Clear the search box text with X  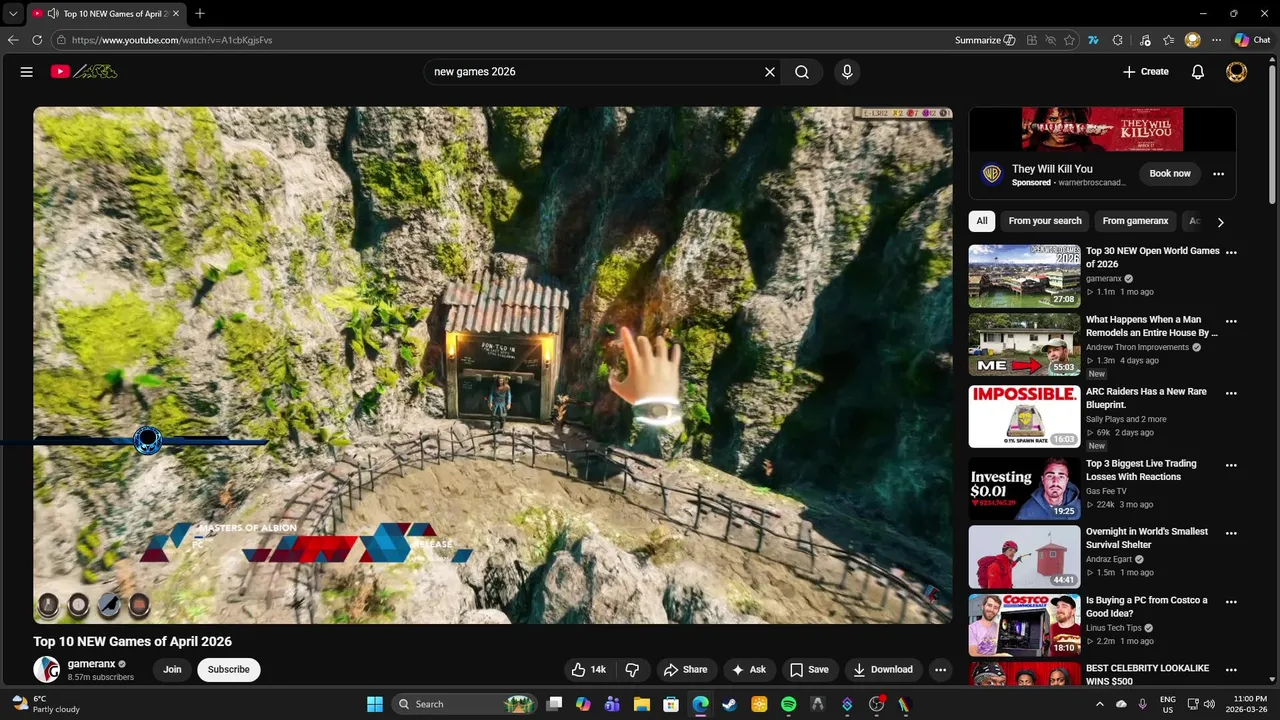[x=770, y=72]
